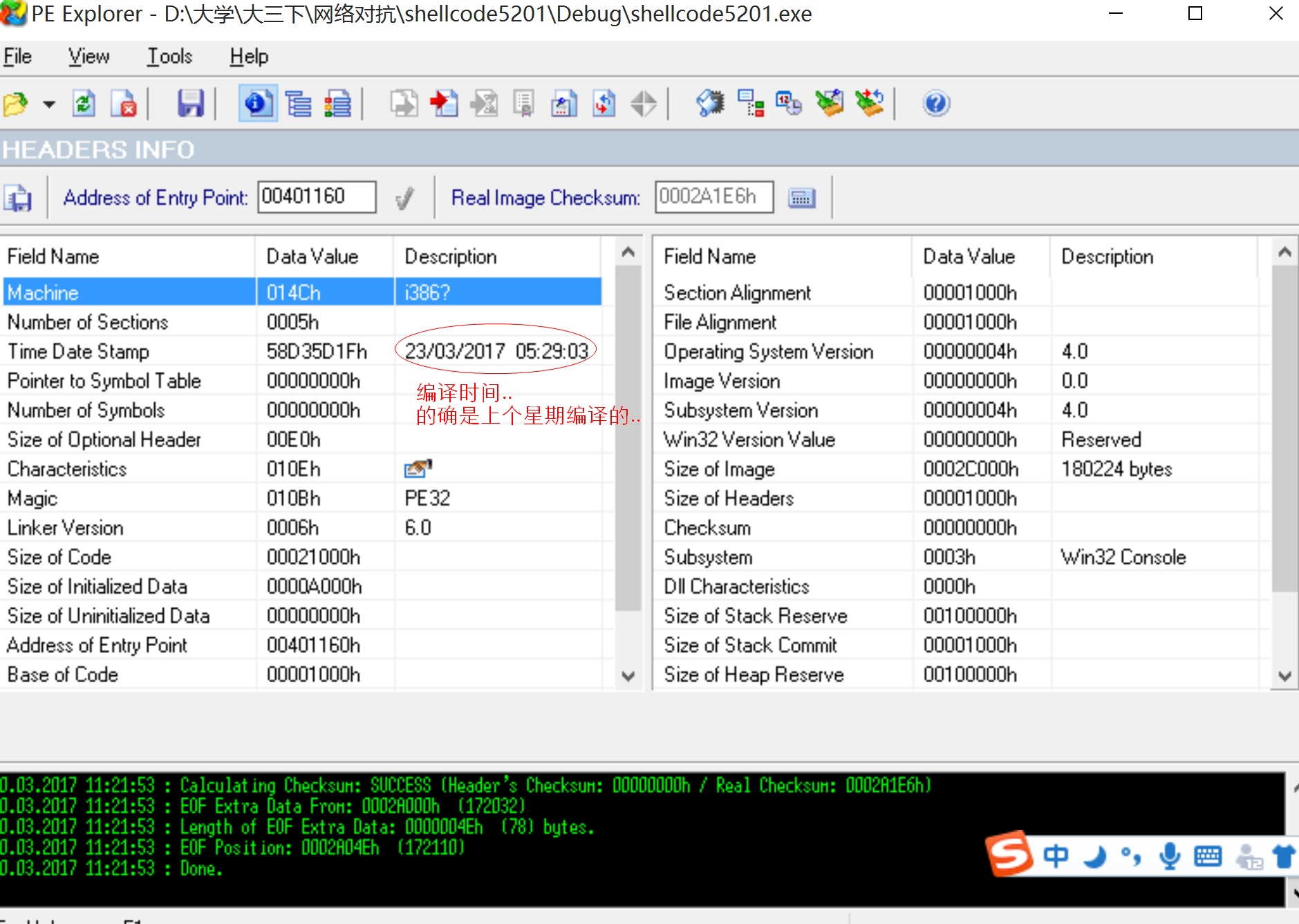The image size is (1299, 924).
Task: Open the Sogou soft keyboard icon
Action: (1208, 856)
